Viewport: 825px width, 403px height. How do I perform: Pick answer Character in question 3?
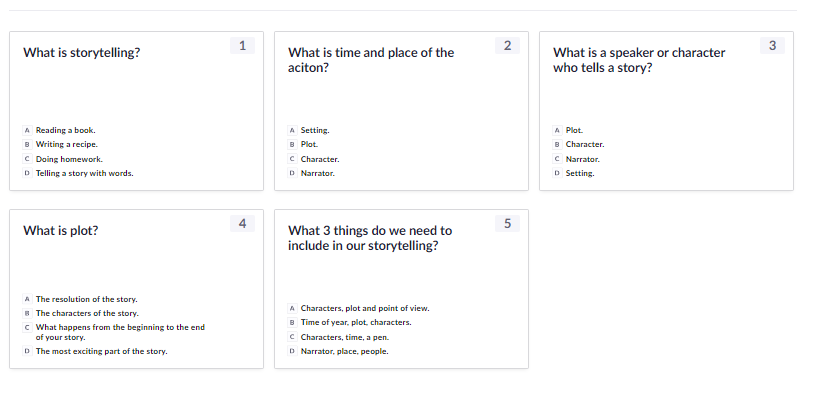pos(585,144)
